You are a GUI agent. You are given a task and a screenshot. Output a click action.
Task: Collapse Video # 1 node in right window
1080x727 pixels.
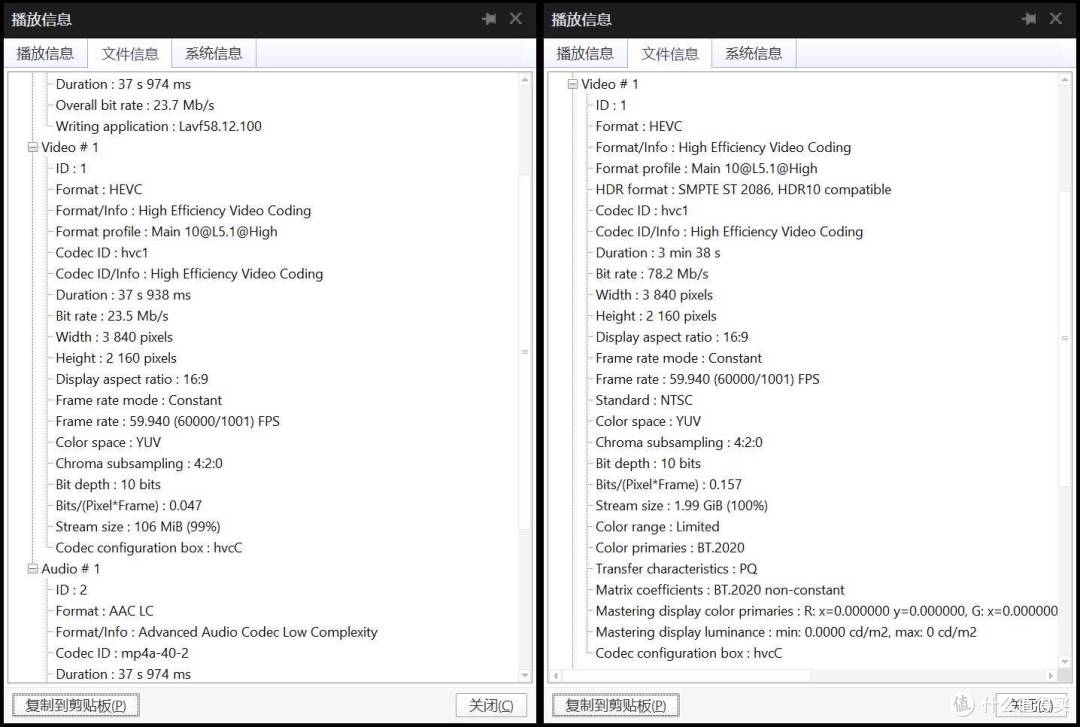tap(572, 85)
